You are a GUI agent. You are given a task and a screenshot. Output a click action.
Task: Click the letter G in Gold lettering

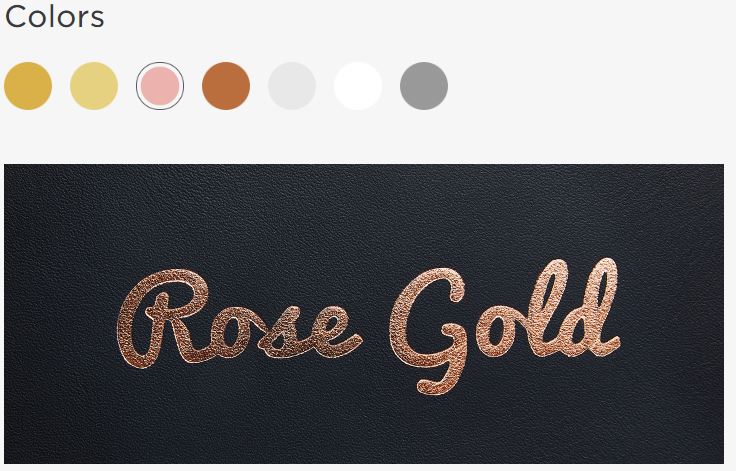[x=429, y=331]
